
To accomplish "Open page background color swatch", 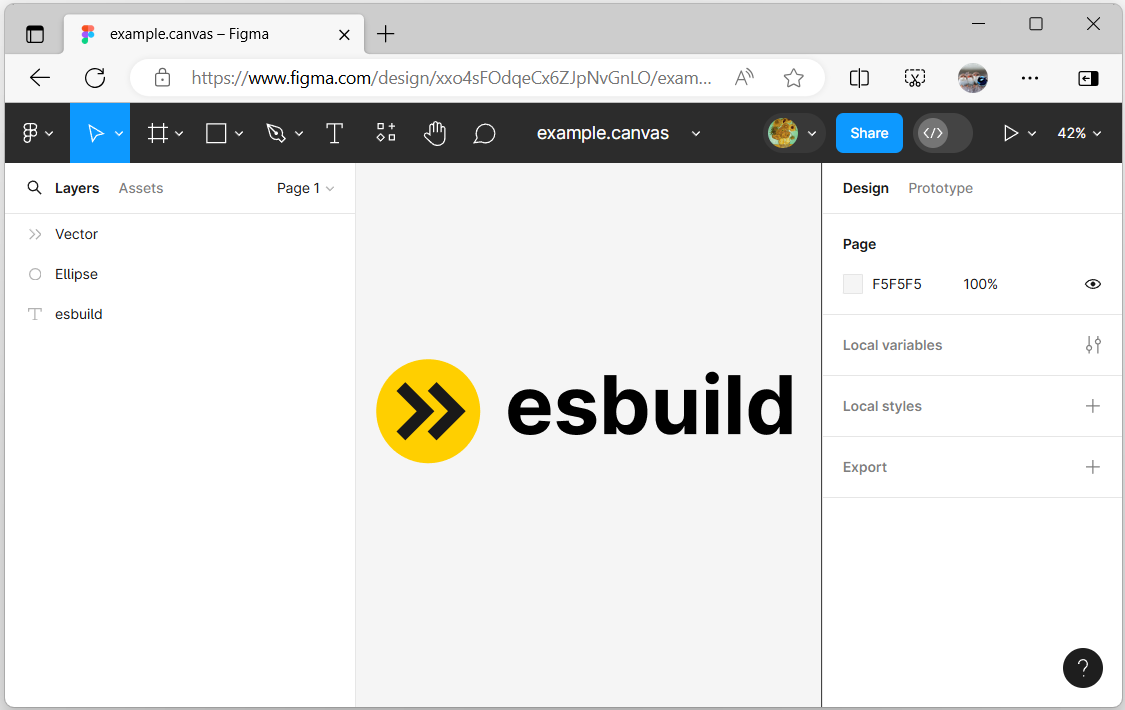I will tap(852, 284).
